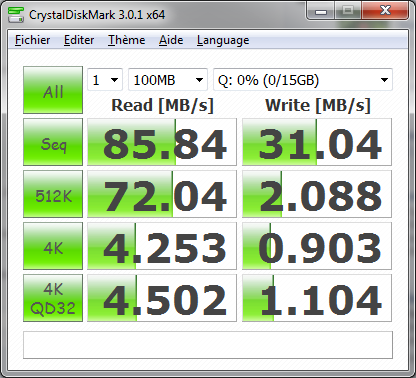Click the 4K QD32 write result 1.104
Image resolution: width=416 pixels, height=378 pixels.
[x=317, y=298]
